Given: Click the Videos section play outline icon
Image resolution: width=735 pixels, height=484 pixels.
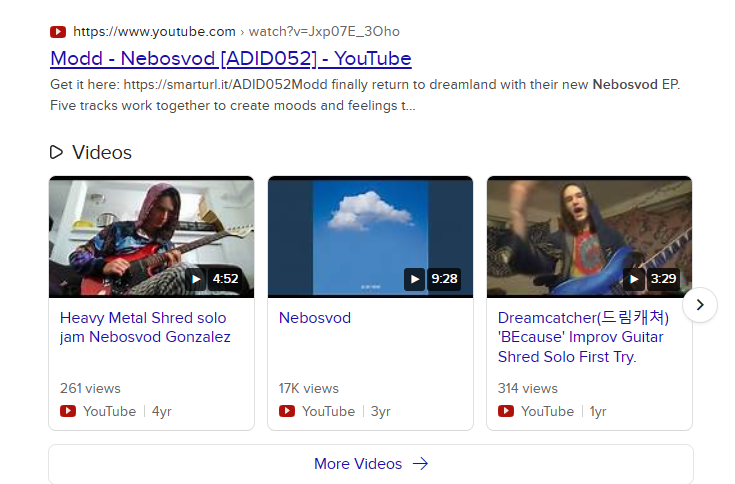Looking at the screenshot, I should 56,152.
